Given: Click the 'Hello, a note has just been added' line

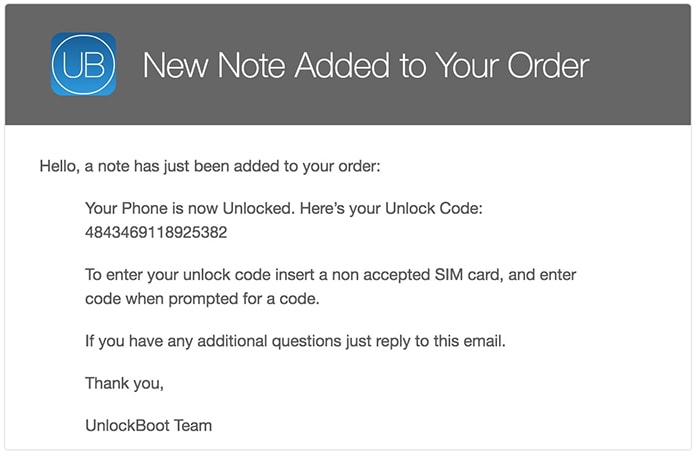Looking at the screenshot, I should [x=209, y=166].
